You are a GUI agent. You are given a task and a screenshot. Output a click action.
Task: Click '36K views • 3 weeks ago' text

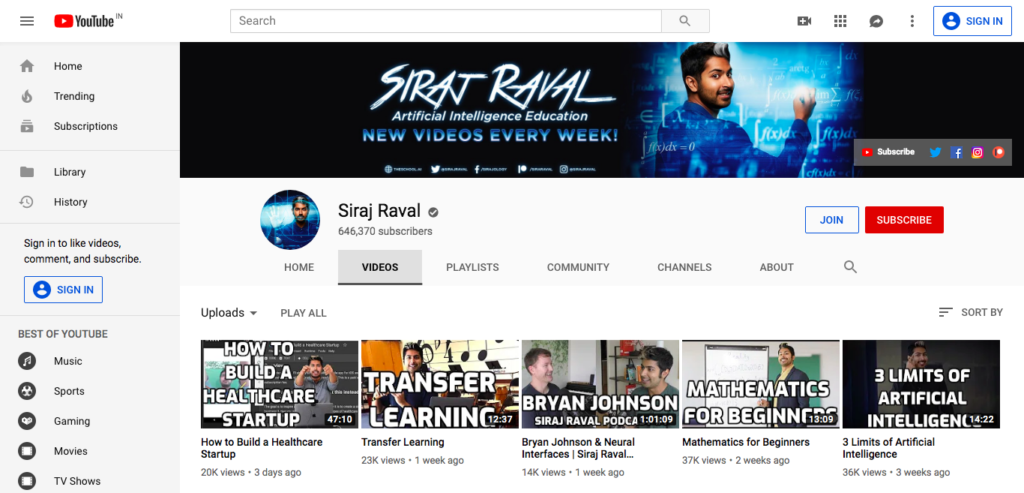895,472
